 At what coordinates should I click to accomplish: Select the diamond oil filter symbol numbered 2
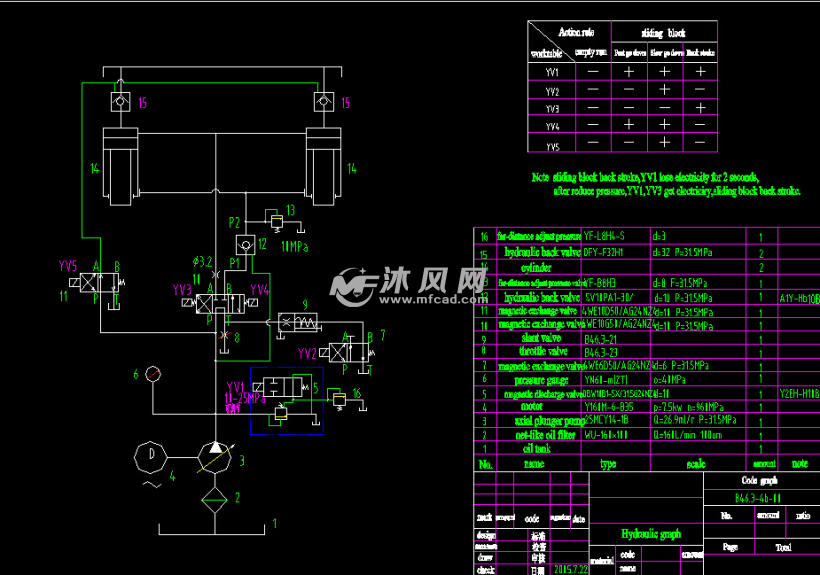214,500
